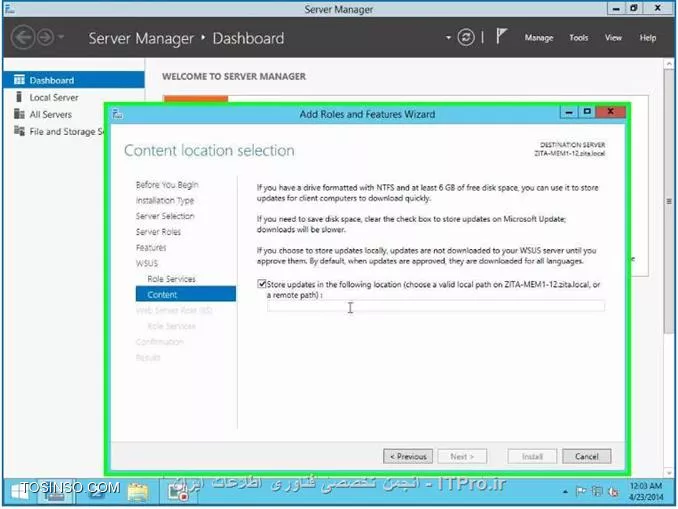The image size is (678, 509).
Task: Open the dropdown arrow left of Refresh icon
Action: (448, 38)
